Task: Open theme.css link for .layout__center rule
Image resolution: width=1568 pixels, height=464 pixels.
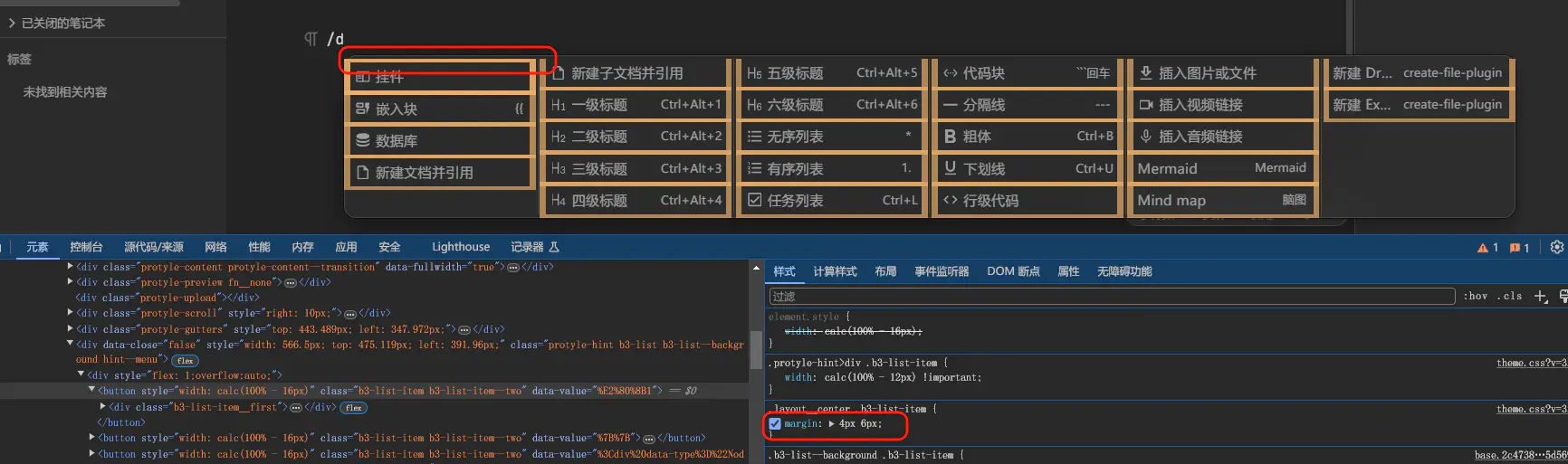Action: pos(1532,409)
